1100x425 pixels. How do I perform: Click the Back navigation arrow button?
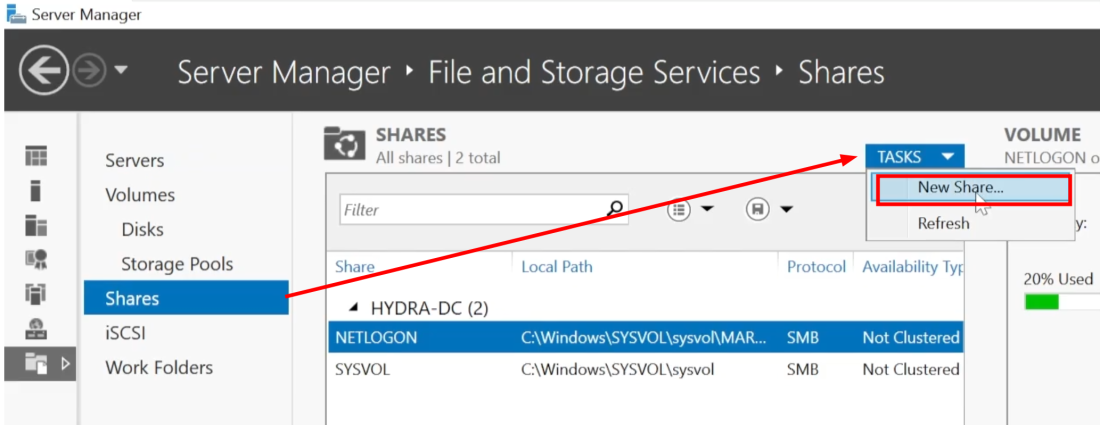(43, 71)
